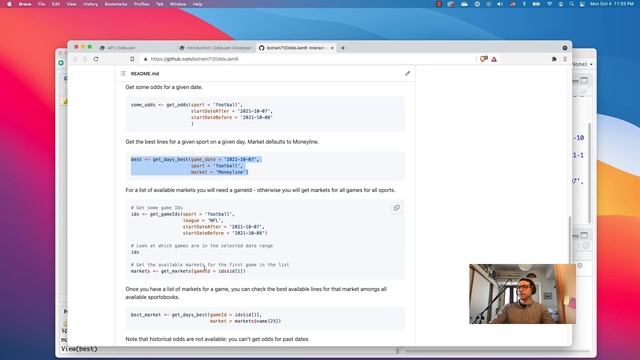This screenshot has width=640, height=360.
Task: Click the cloud icon in the menu bar
Action: 464,4
